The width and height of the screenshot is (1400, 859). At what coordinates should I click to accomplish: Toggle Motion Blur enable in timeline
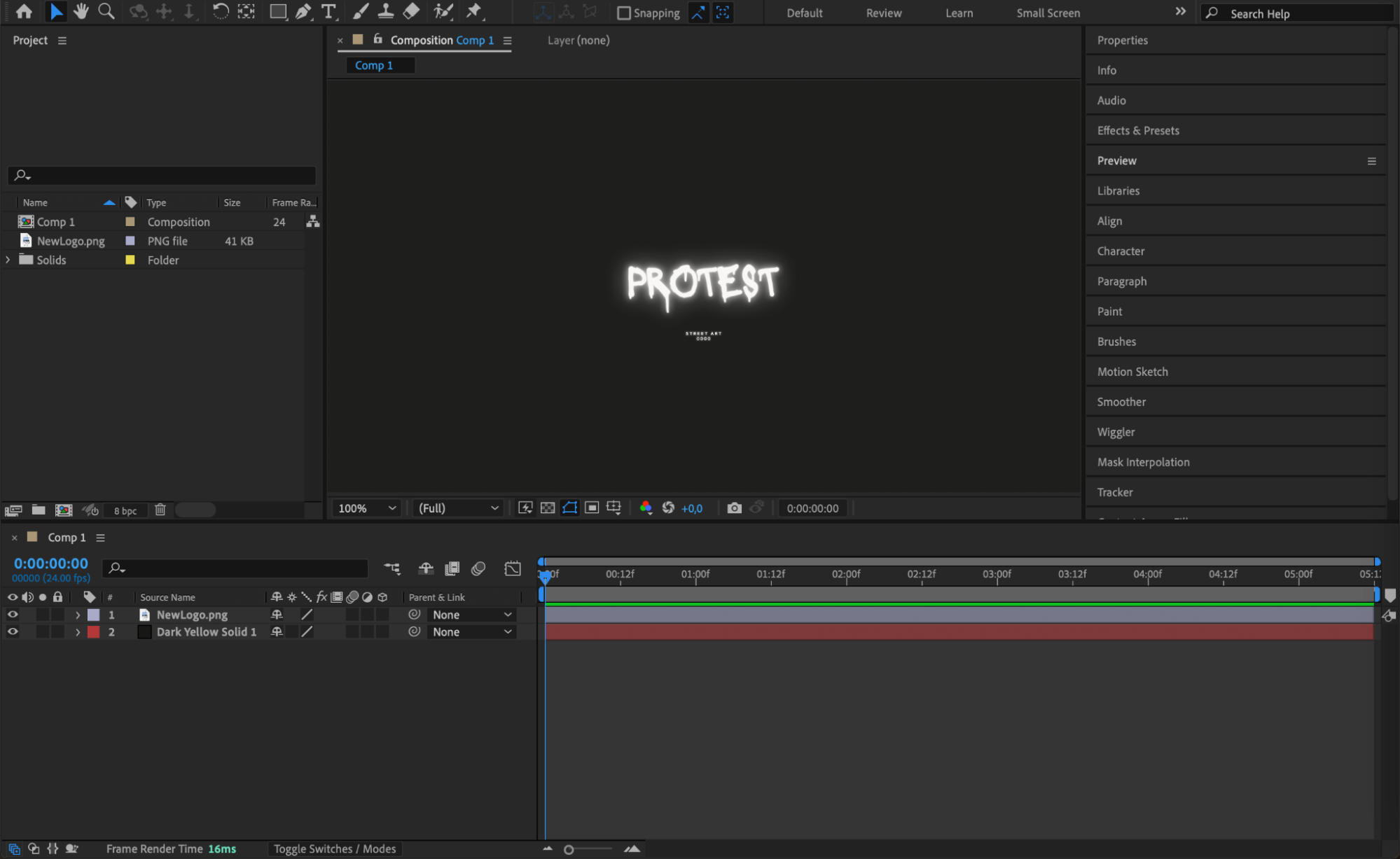click(x=478, y=568)
